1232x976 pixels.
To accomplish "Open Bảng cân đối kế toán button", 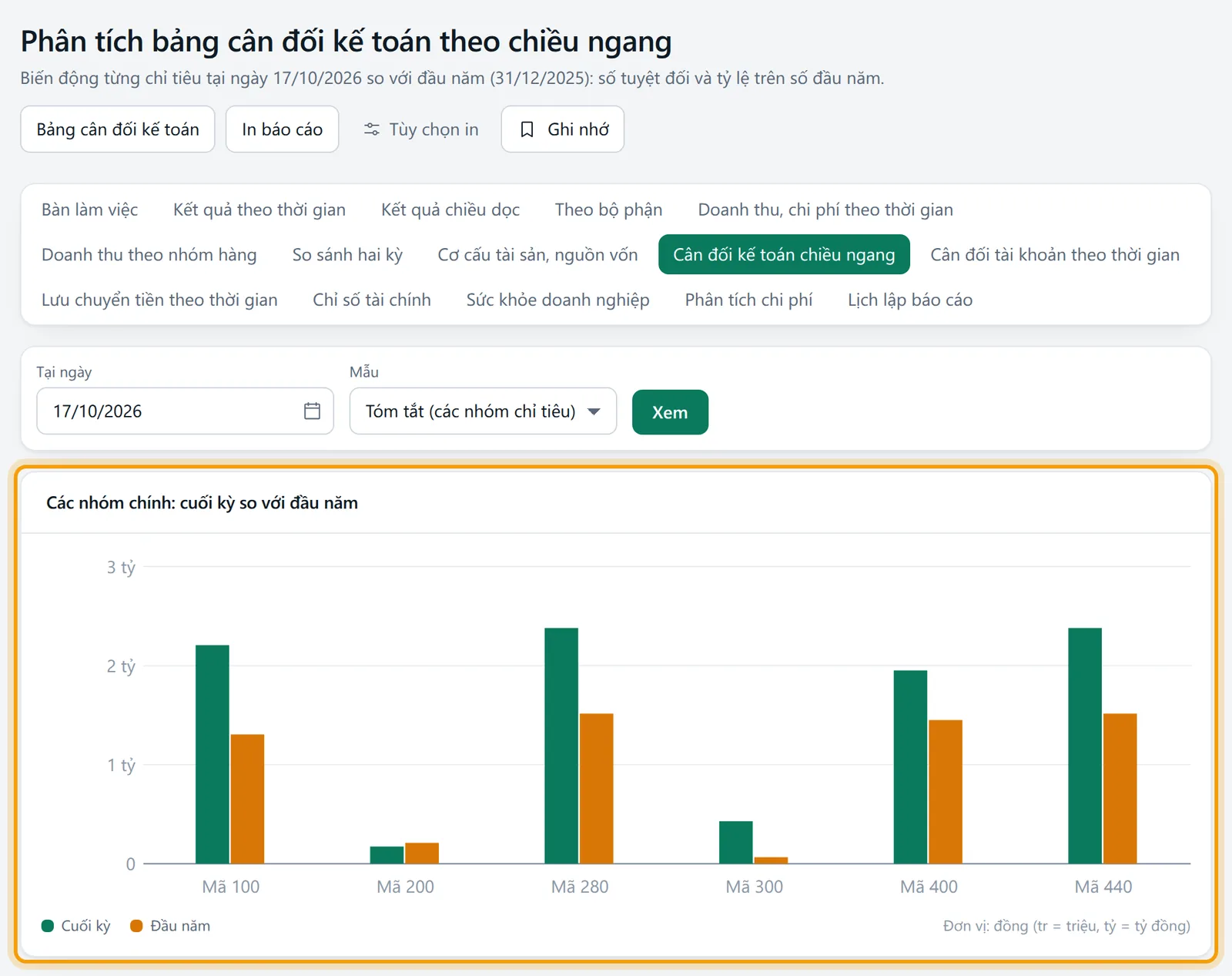I will 118,129.
